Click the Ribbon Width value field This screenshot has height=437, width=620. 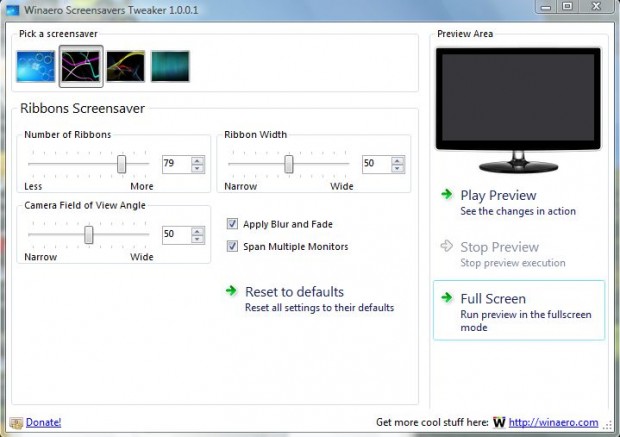click(x=375, y=164)
